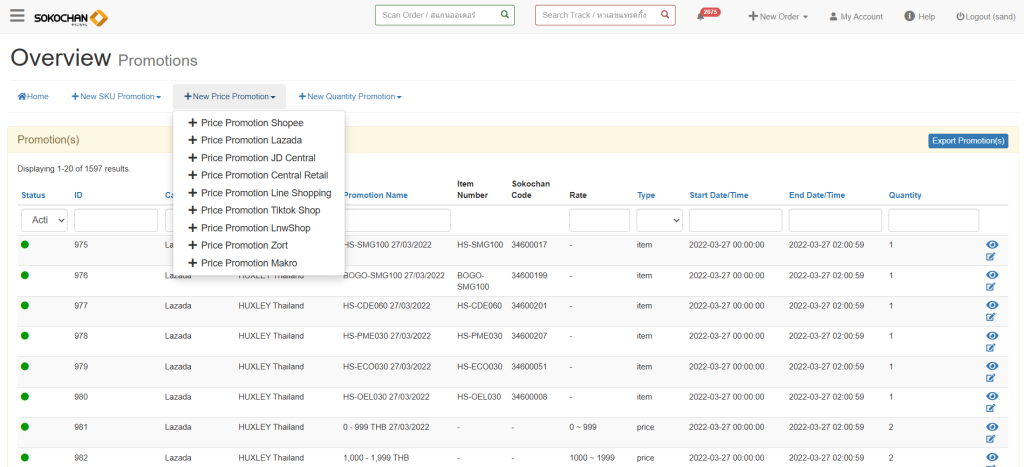Open the hamburger menu icon
The height and width of the screenshot is (467, 1024).
[x=16, y=16]
